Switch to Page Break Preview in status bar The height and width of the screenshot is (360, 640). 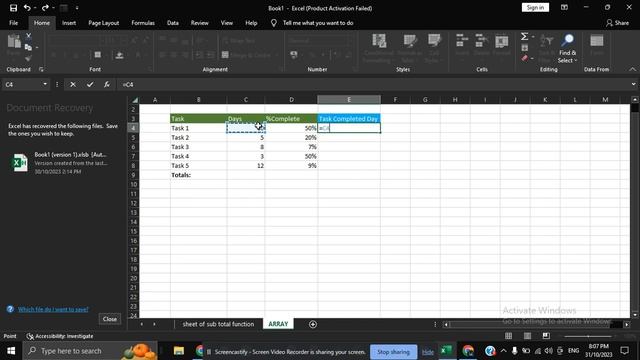pos(546,336)
